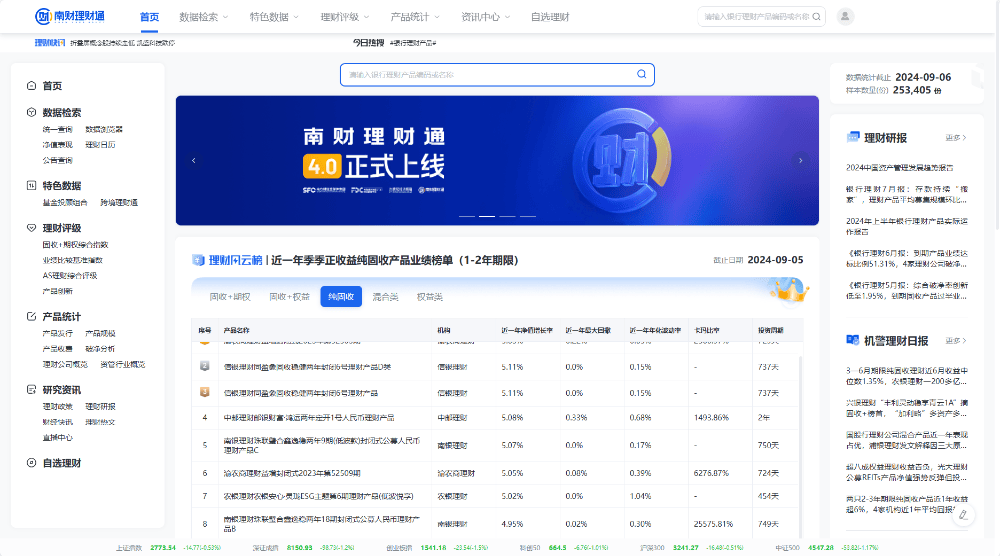Click the floating edit pencil icon
The image size is (1000, 556).
coord(963,515)
